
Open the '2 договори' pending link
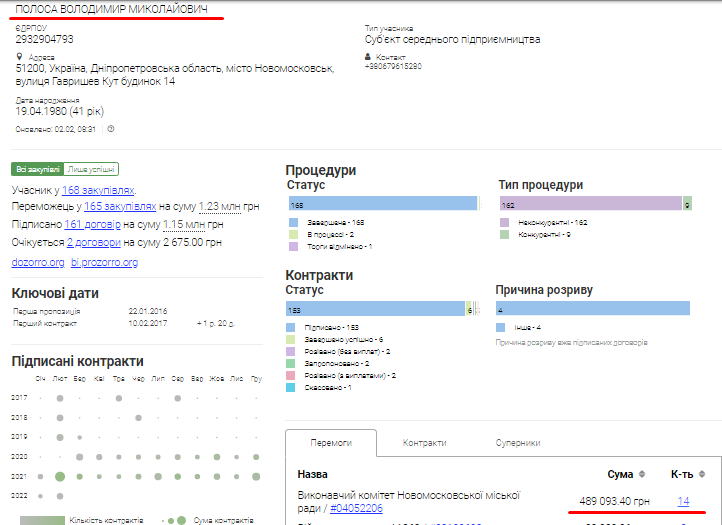(x=94, y=242)
